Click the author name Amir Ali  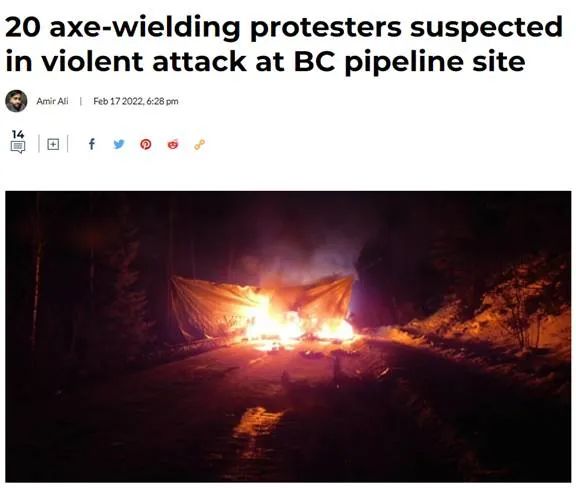click(x=52, y=101)
